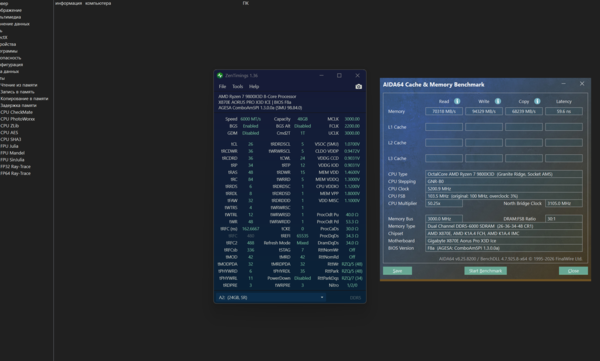This screenshot has height=361, width=600.
Task: Click the ZenTimings app logo icon
Action: coord(220,75)
